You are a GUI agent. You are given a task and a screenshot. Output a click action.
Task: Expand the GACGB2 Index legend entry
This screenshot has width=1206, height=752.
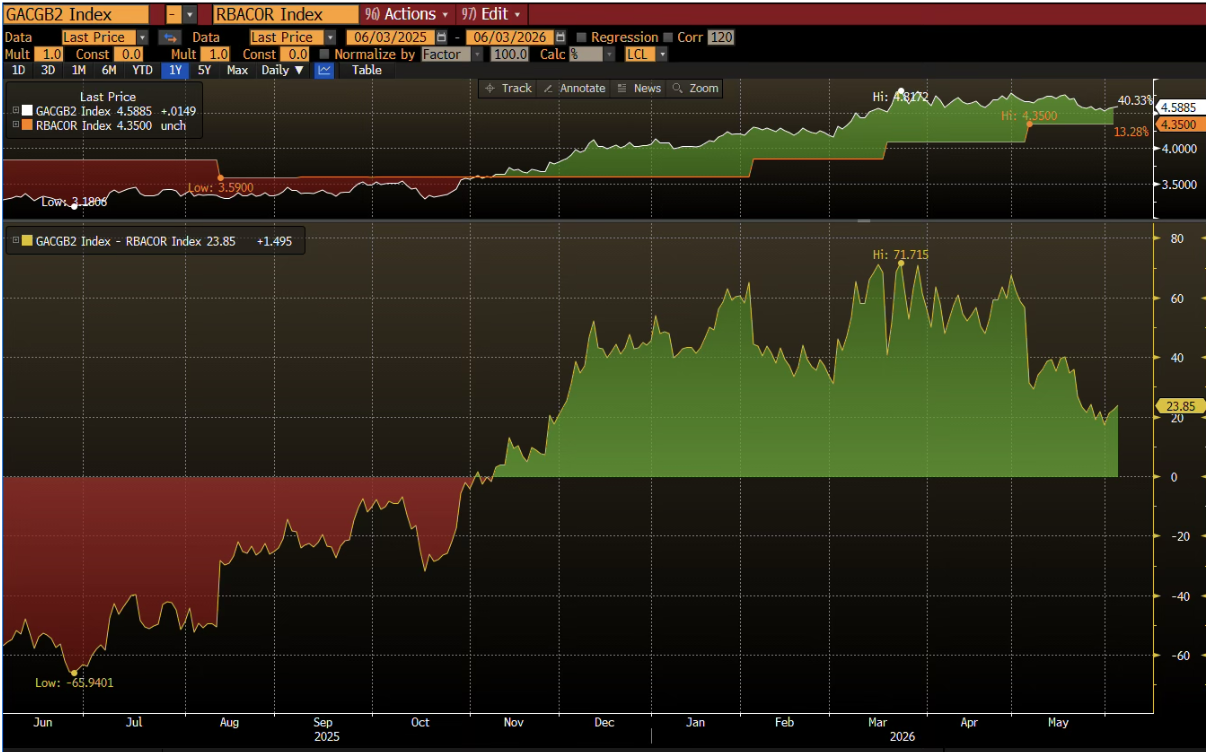pos(15,111)
